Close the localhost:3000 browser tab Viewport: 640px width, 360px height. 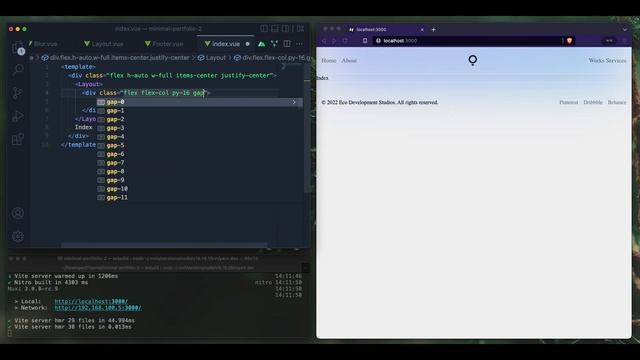tap(422, 29)
